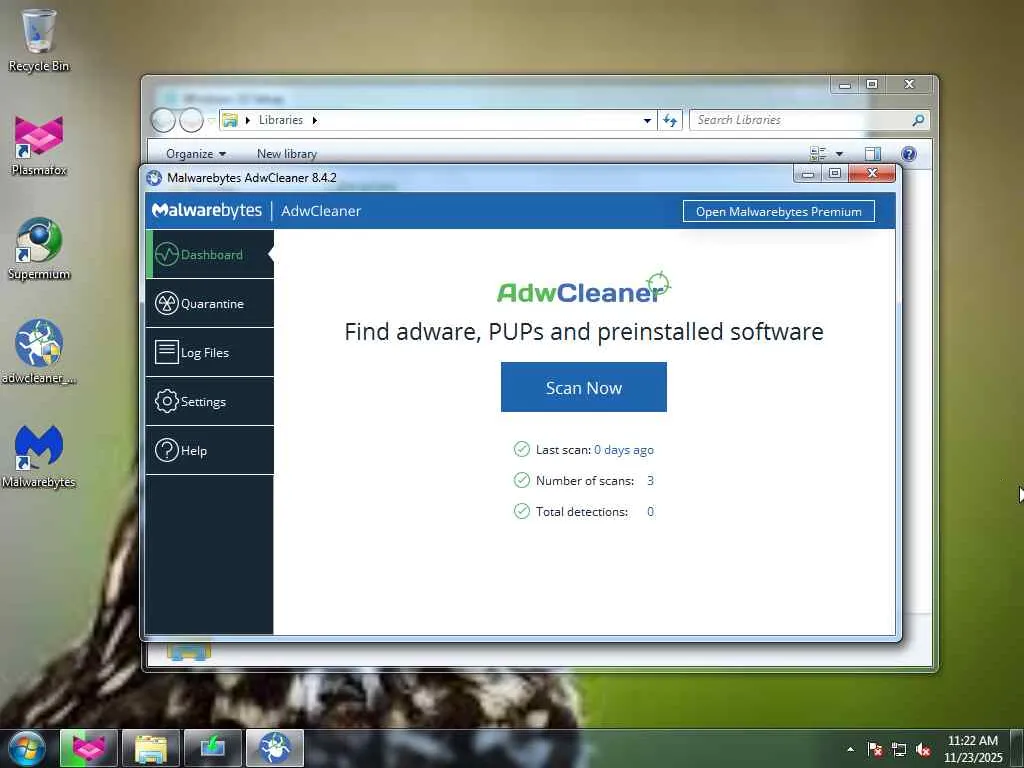The height and width of the screenshot is (768, 1024).
Task: Click the Explorer help icon
Action: 908,153
